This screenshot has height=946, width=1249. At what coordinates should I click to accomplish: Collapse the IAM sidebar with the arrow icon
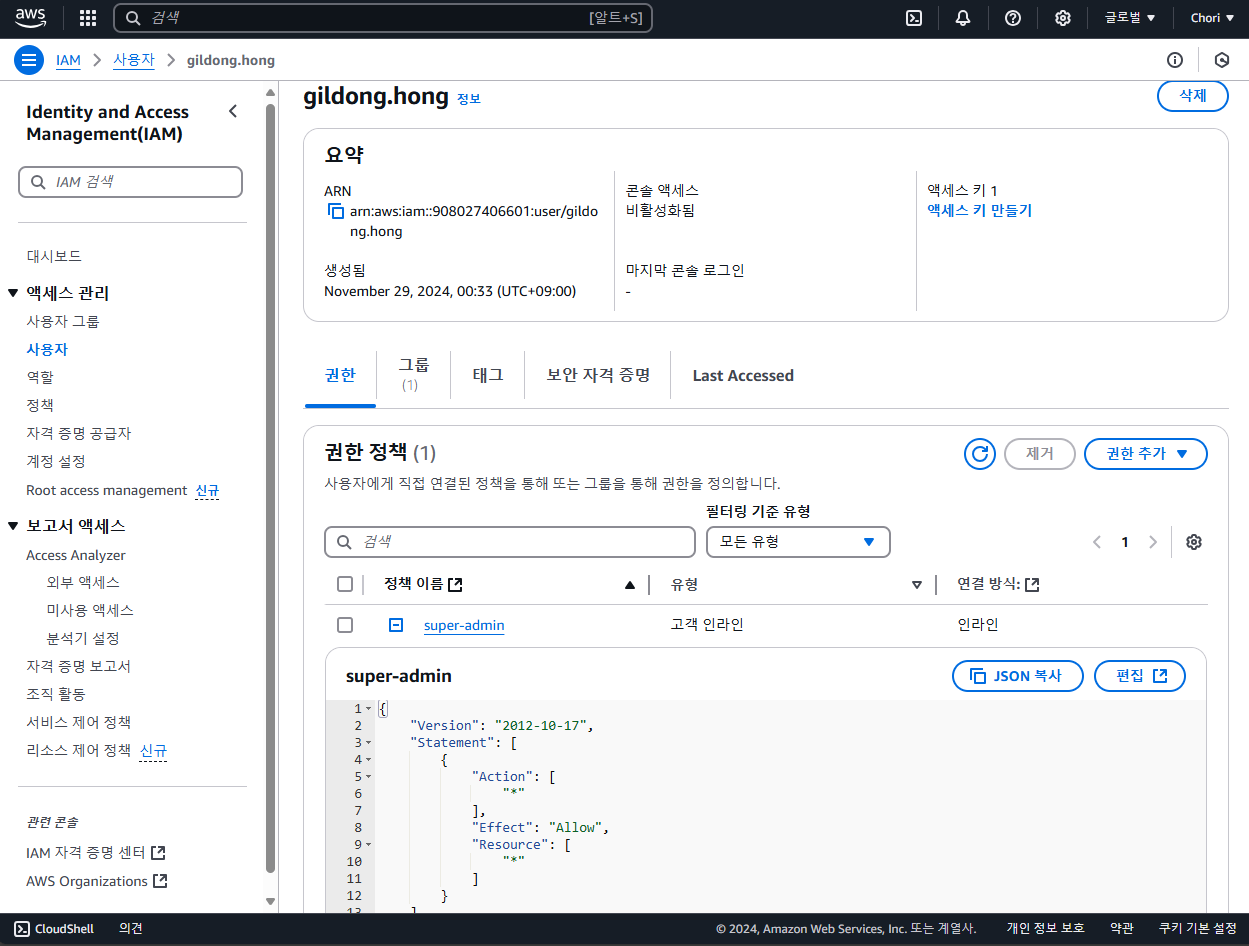pyautogui.click(x=233, y=111)
